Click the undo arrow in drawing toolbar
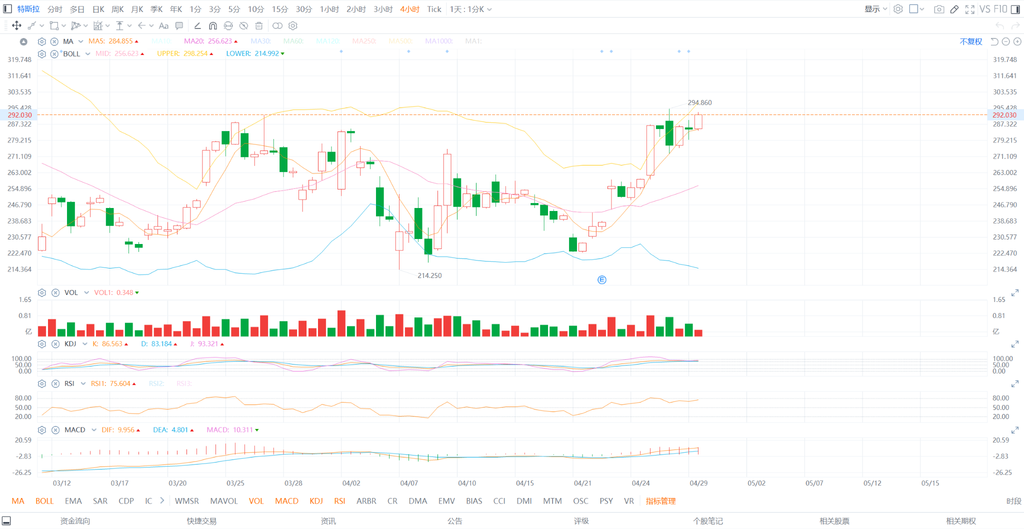The width and height of the screenshot is (1024, 529). tap(1000, 26)
